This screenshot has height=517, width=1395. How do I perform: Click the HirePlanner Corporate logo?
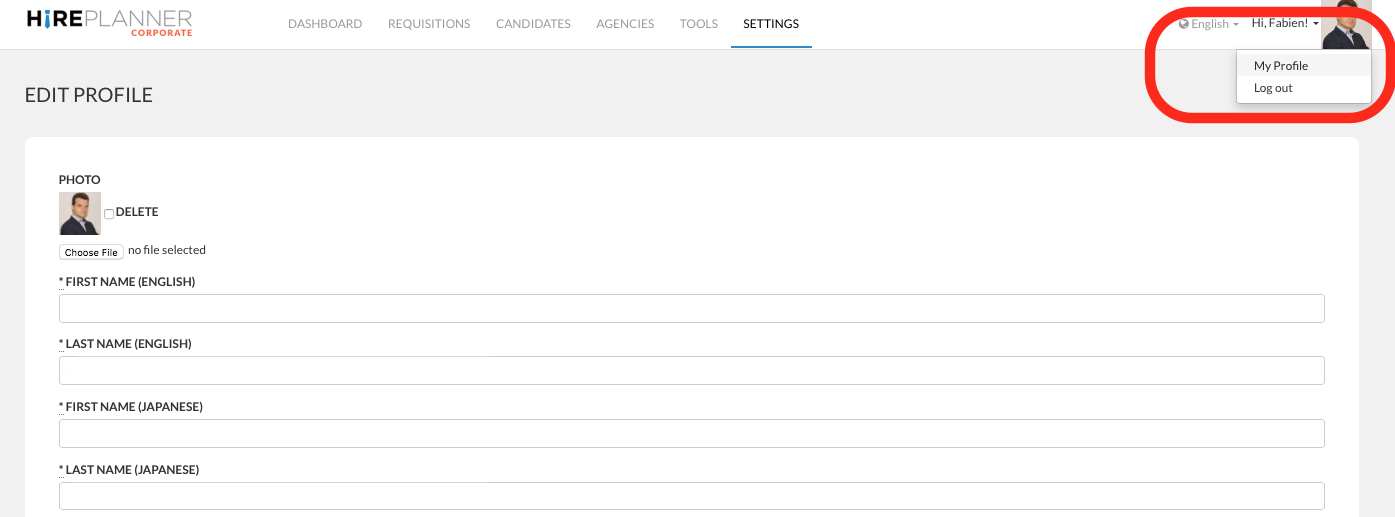click(109, 23)
